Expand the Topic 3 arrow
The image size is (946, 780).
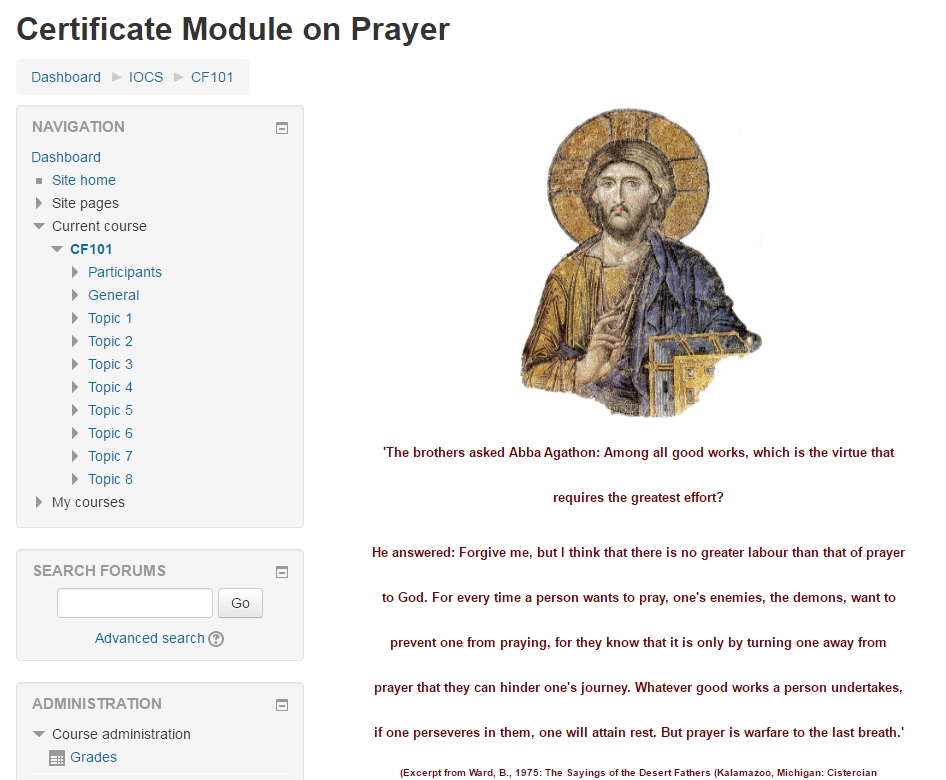click(x=75, y=364)
